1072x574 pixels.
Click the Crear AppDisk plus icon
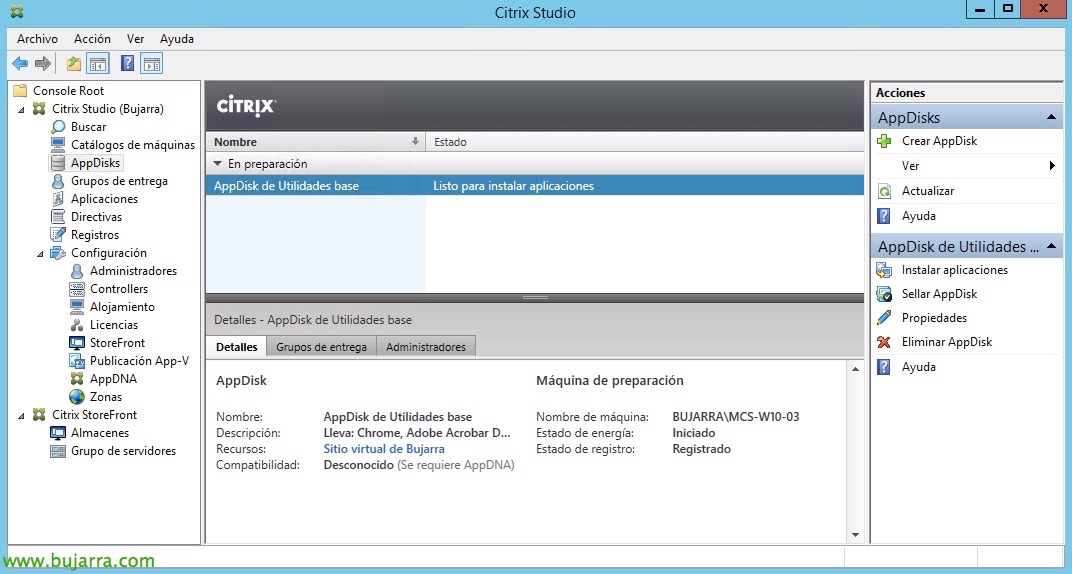point(884,141)
